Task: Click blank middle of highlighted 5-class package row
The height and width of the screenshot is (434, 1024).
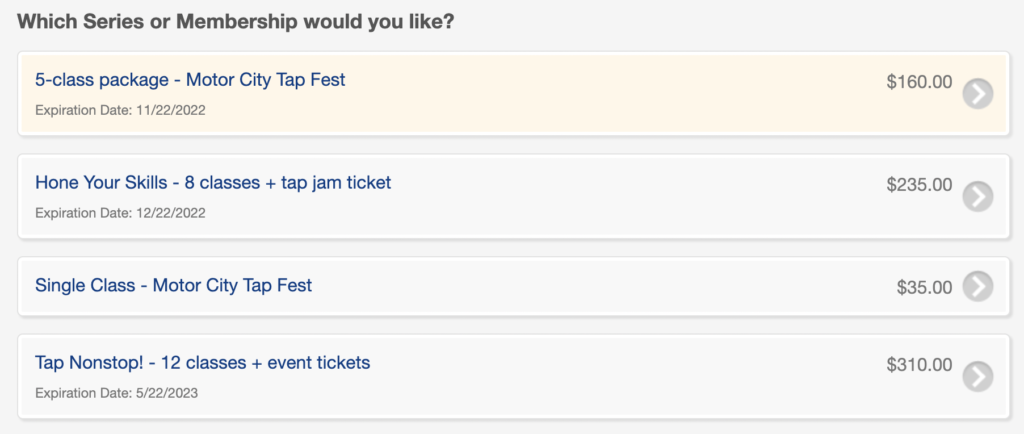Action: point(588,93)
